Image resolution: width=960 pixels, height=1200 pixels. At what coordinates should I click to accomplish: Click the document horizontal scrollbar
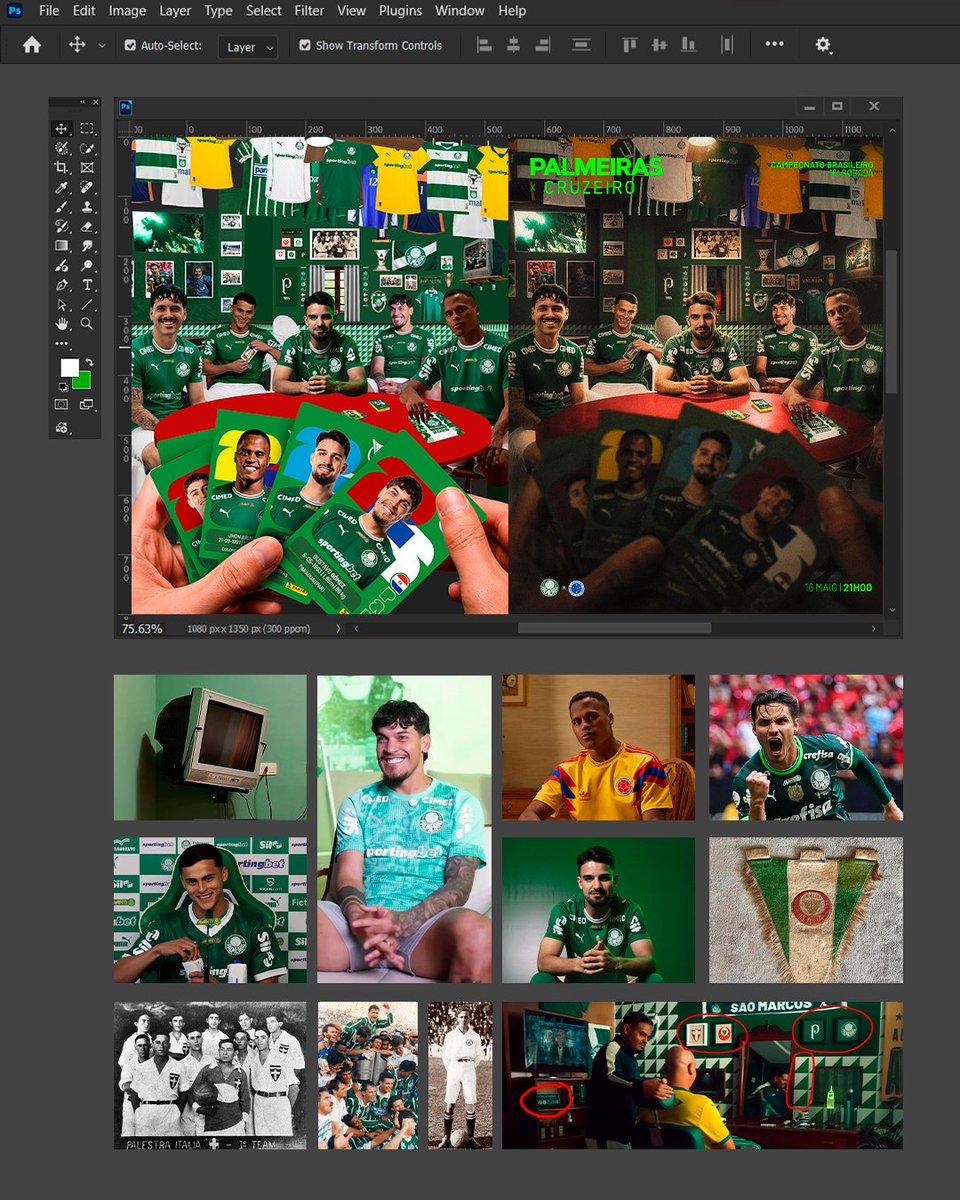[614, 629]
